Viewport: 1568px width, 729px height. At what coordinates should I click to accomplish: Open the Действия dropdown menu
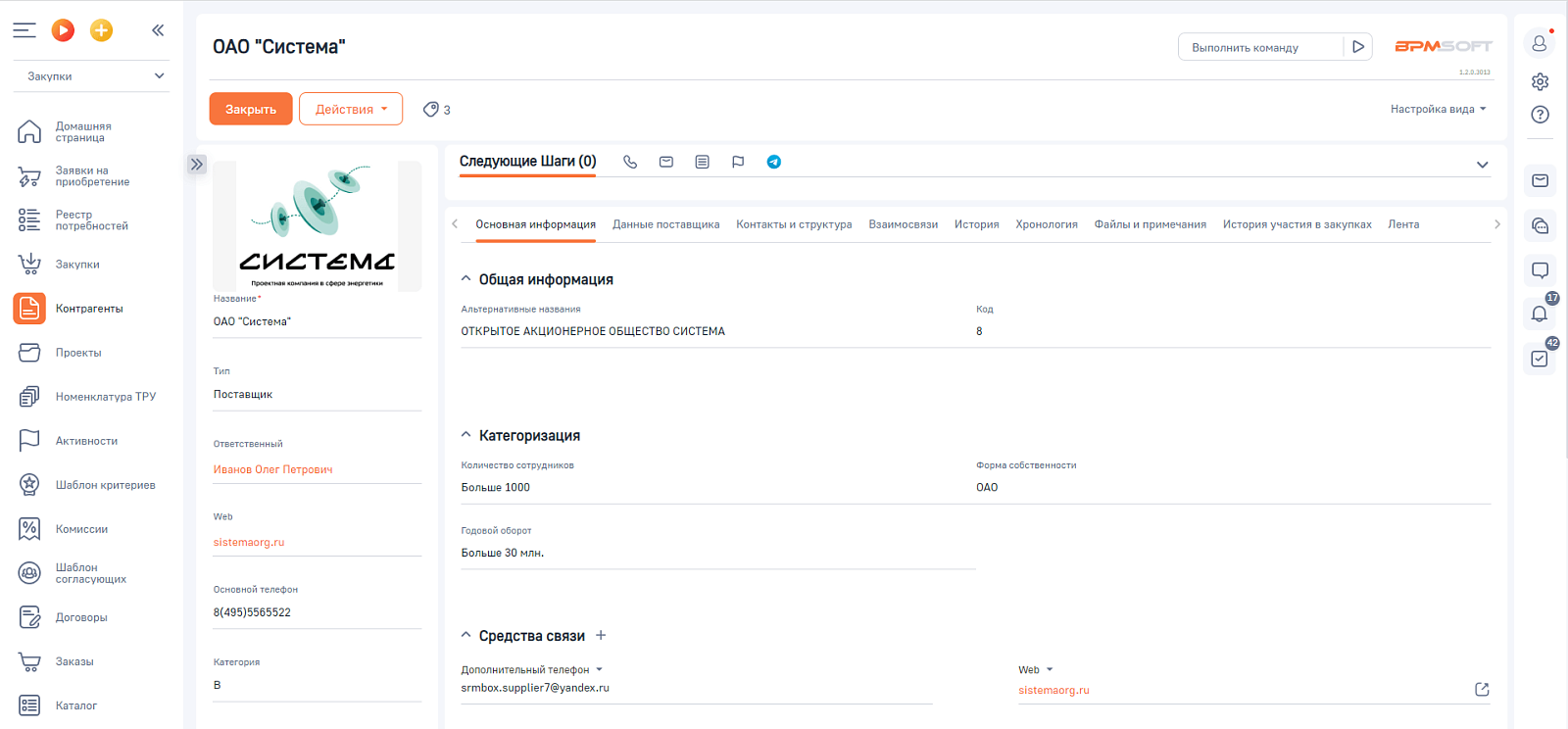(351, 109)
